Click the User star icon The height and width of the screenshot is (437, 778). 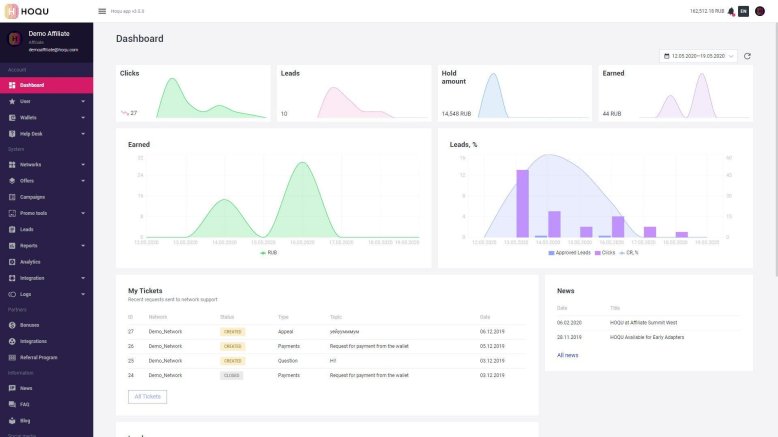tap(12, 101)
